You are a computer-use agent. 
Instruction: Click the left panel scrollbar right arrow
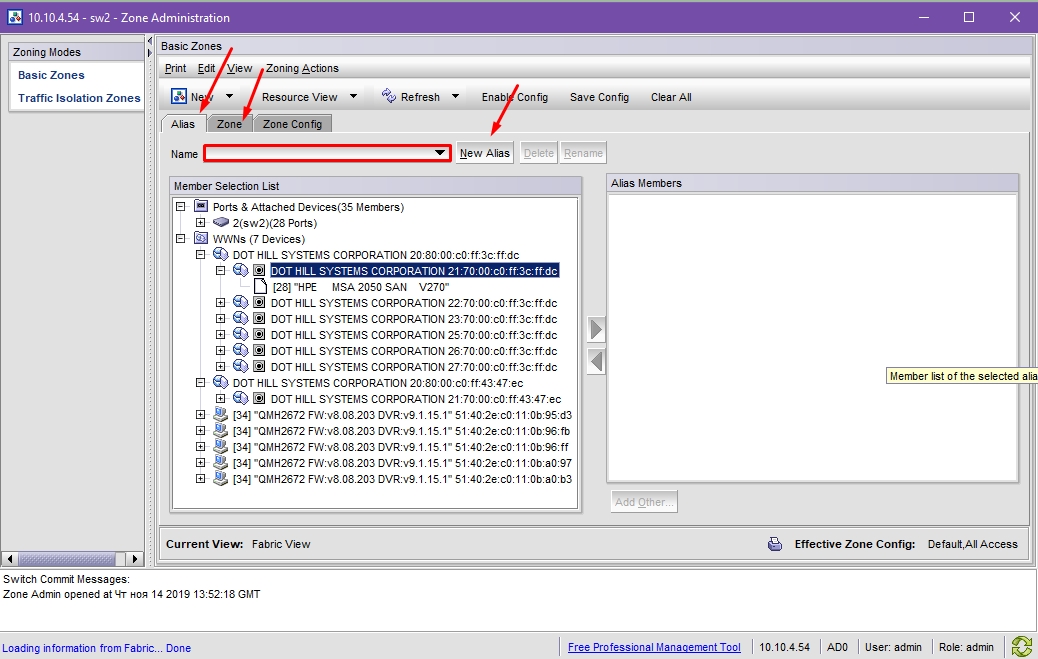(x=134, y=558)
